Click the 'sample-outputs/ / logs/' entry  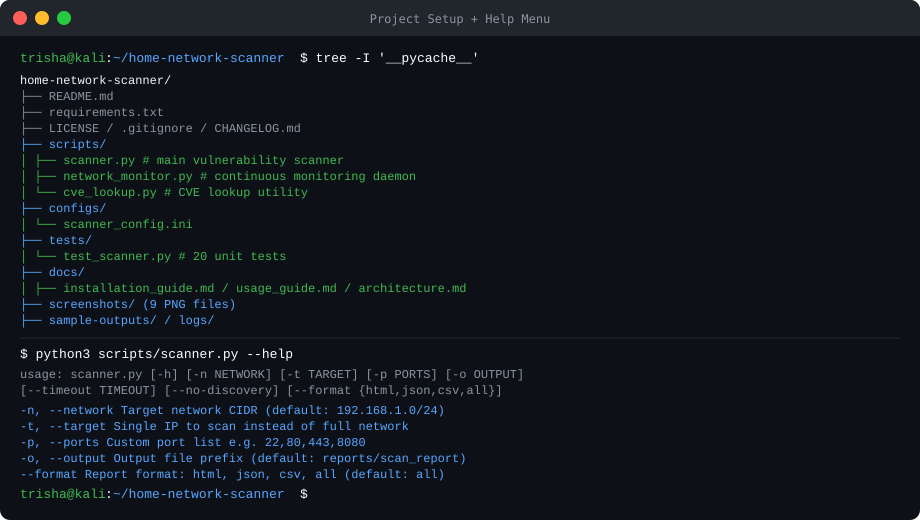tap(131, 320)
